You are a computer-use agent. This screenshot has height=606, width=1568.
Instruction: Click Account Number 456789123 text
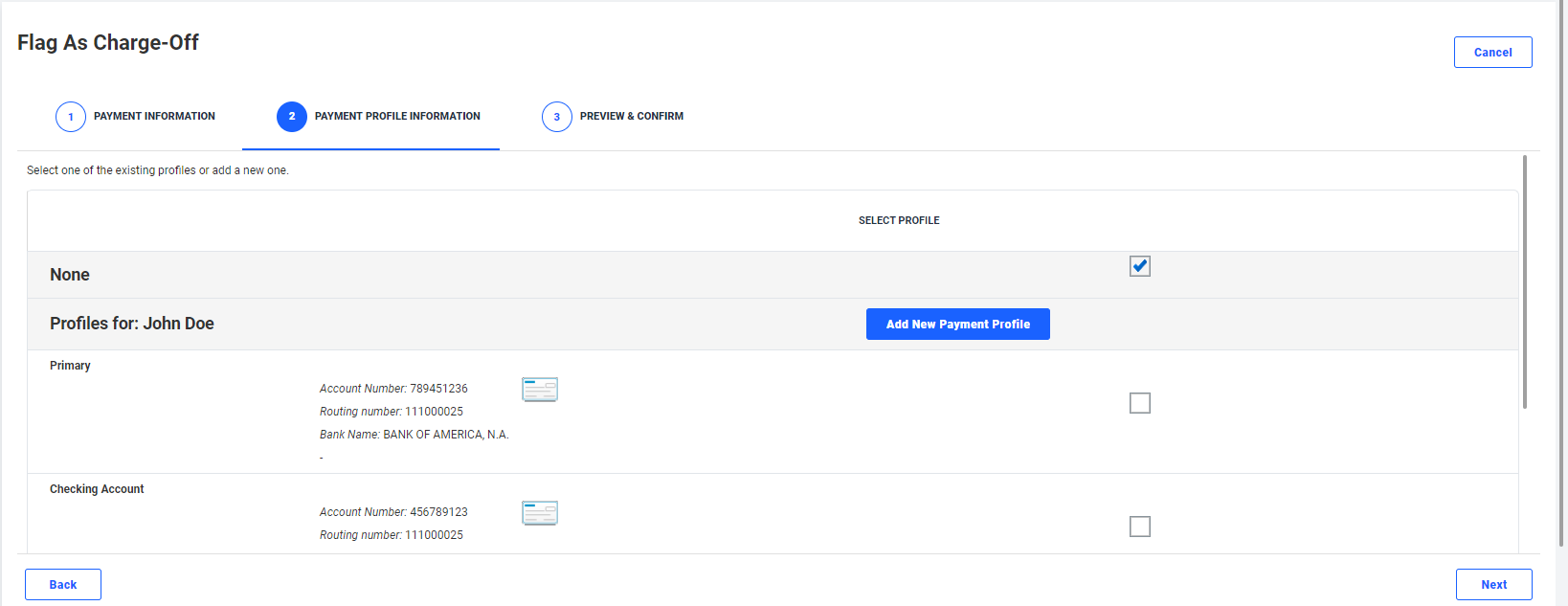click(x=393, y=512)
